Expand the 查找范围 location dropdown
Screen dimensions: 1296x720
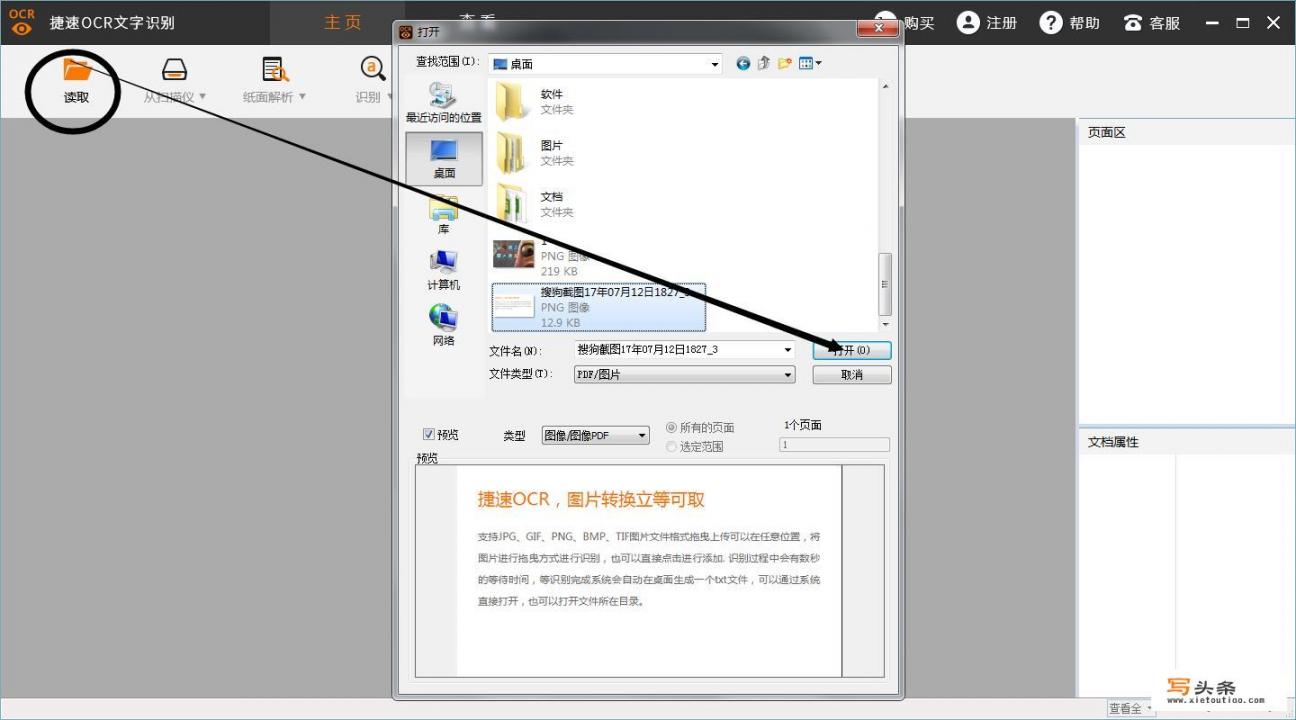point(714,64)
